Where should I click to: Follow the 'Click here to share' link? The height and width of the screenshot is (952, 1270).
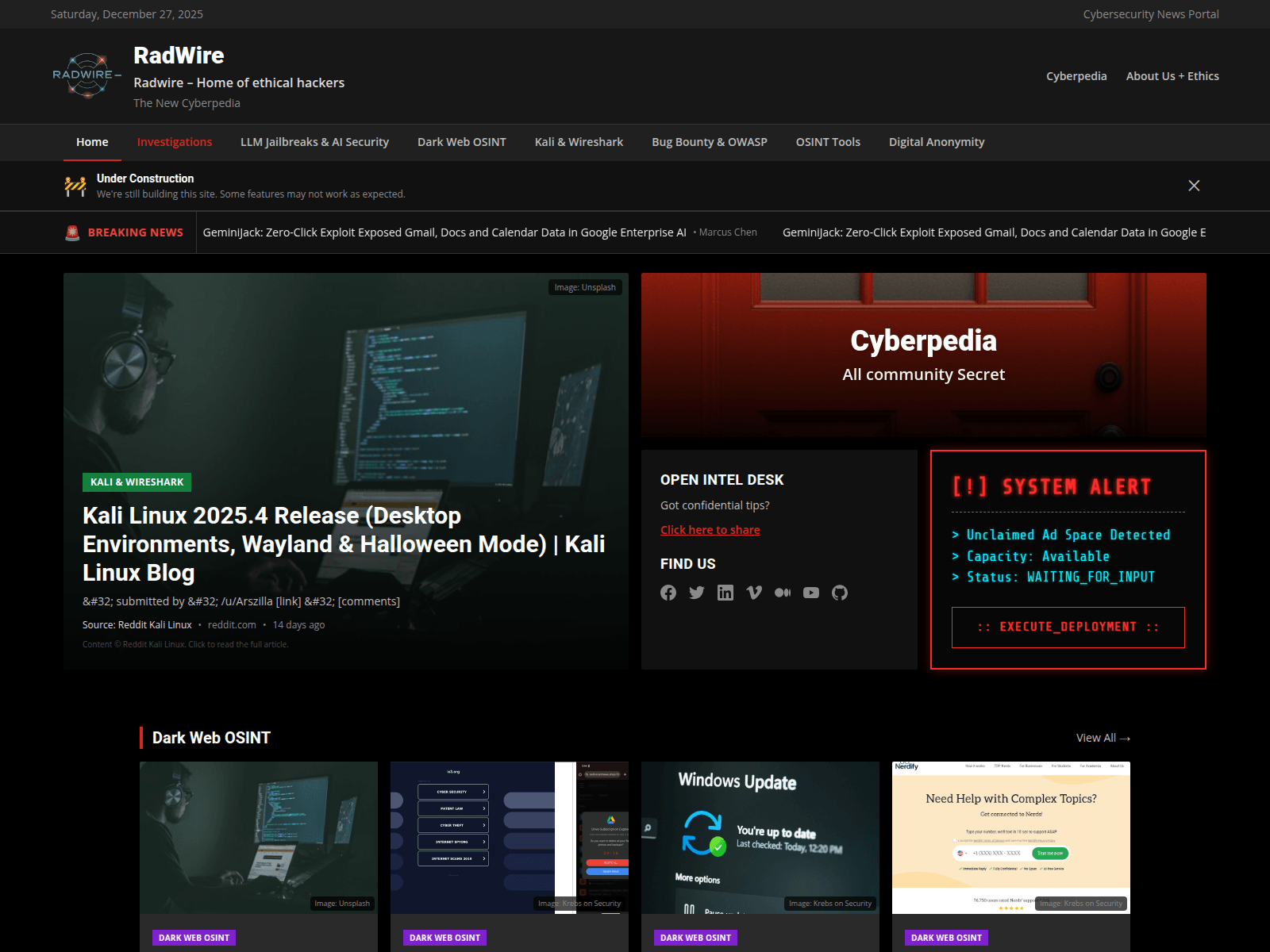pos(710,530)
